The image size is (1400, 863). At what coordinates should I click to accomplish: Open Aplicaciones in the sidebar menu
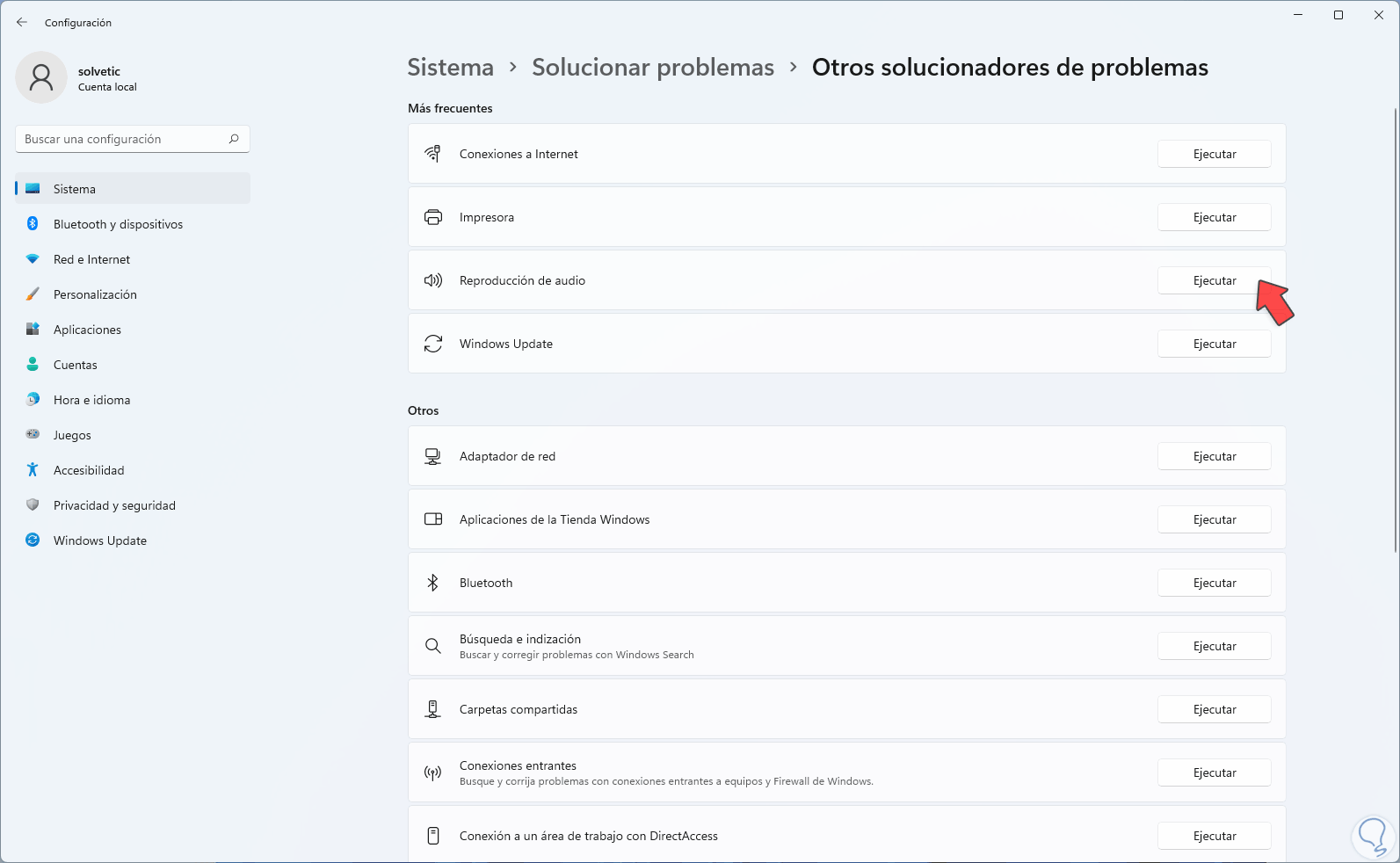(x=87, y=330)
